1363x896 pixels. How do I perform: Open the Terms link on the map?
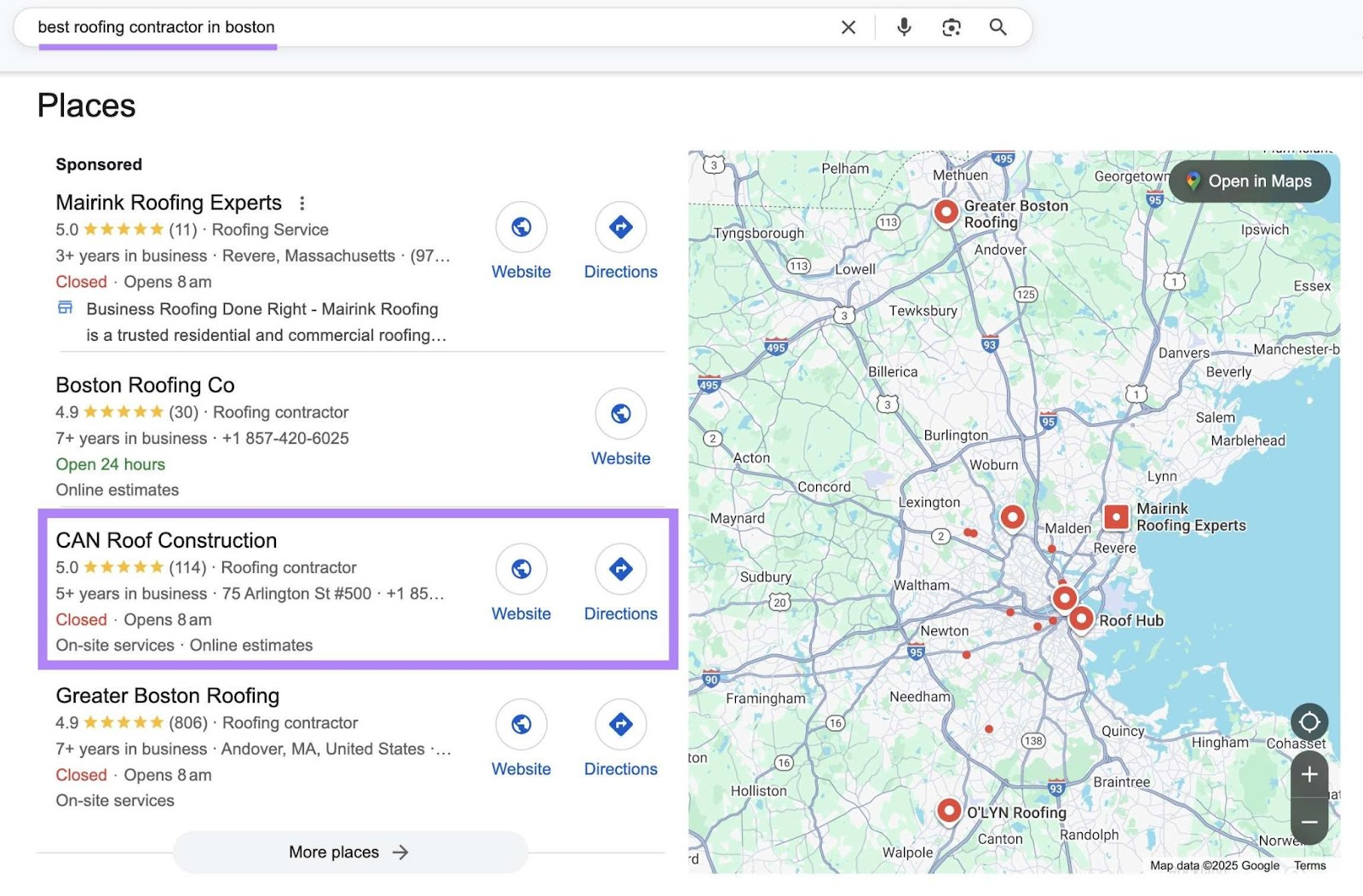pyautogui.click(x=1309, y=865)
